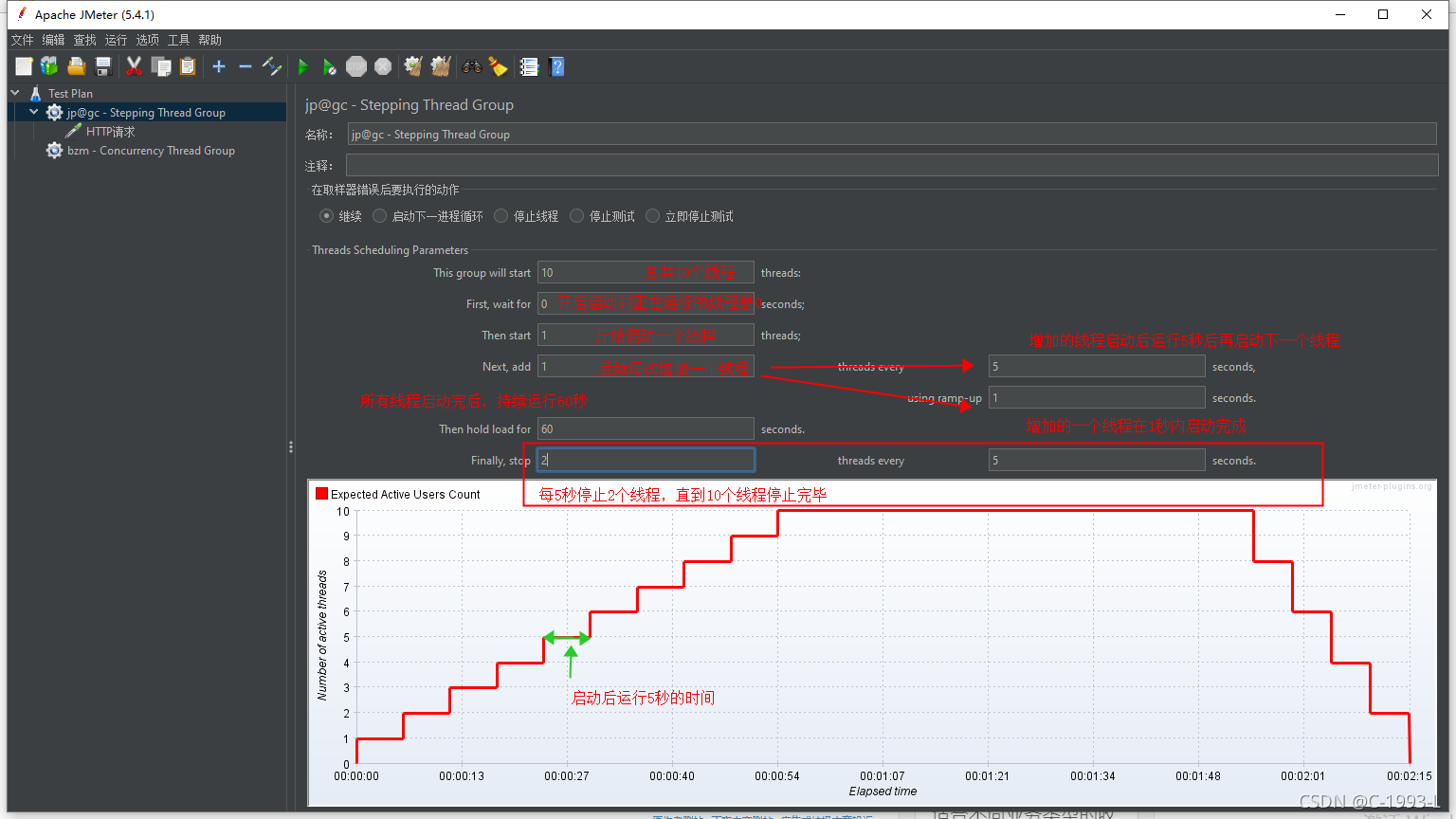Image resolution: width=1456 pixels, height=819 pixels.
Task: Click the 00:00:54 time axis label
Action: [x=777, y=775]
